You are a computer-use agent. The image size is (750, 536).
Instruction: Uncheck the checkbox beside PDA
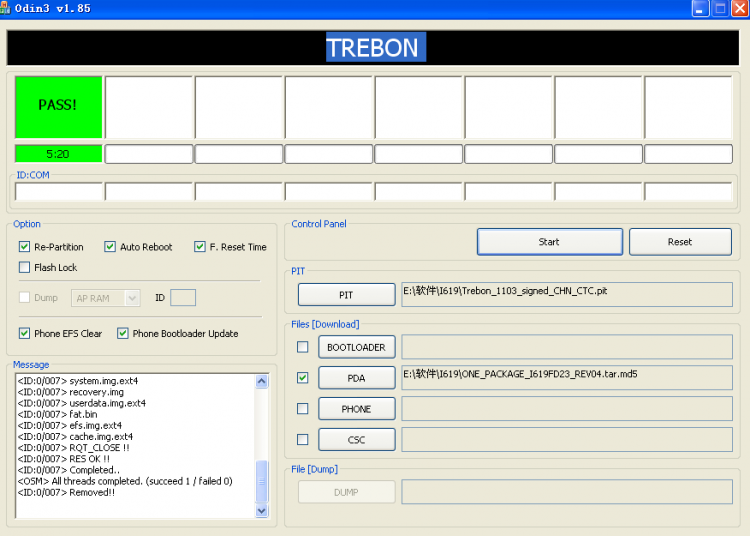click(x=303, y=378)
